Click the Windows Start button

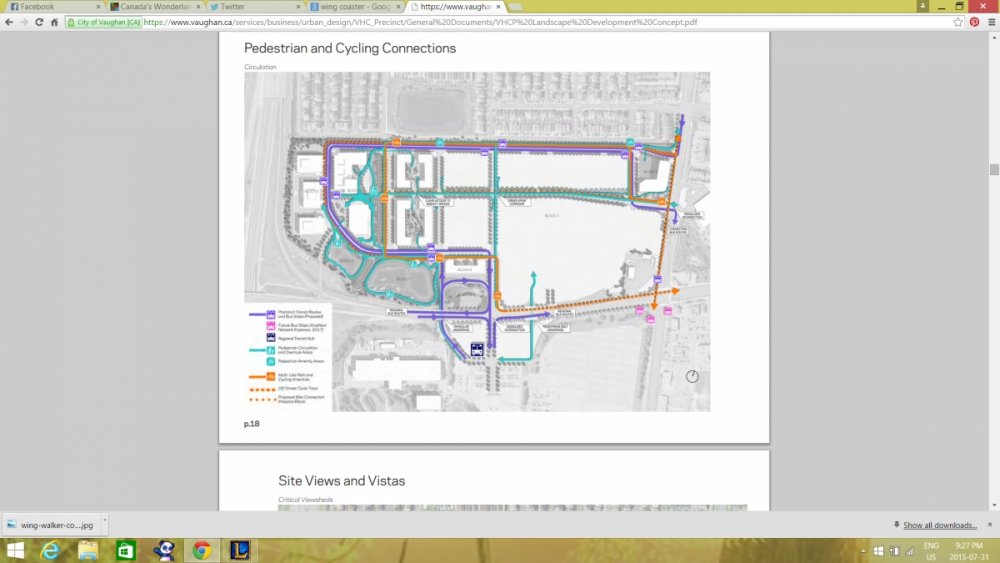14,550
